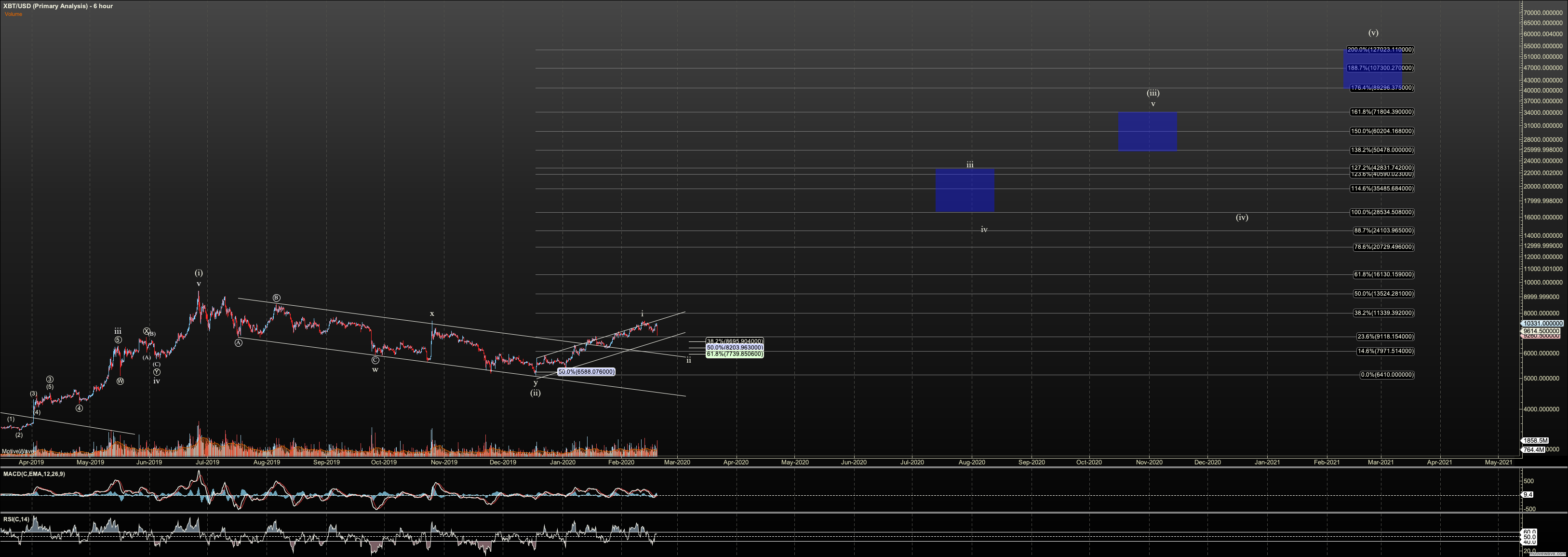This screenshot has height=557, width=1568.
Task: Select the 50.0%(13524.281000) Fibonacci label
Action: click(x=1383, y=294)
